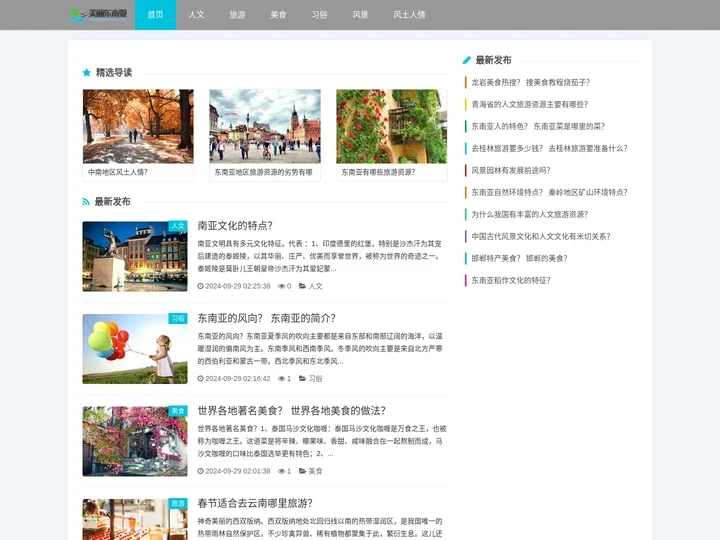Click the flower house article thumbnail
Image resolution: width=720 pixels, height=540 pixels.
[135, 441]
